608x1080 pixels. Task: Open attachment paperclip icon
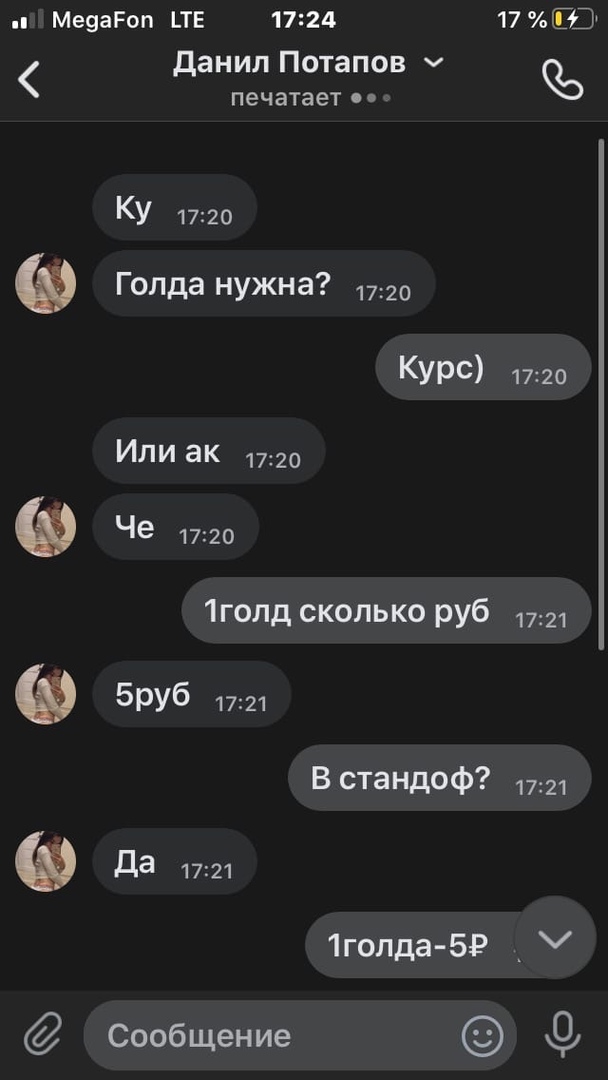(43, 1035)
